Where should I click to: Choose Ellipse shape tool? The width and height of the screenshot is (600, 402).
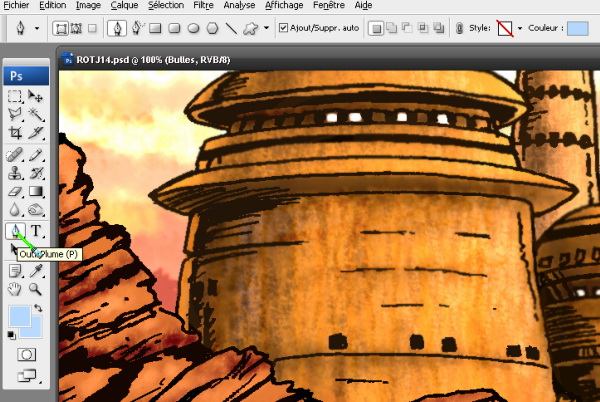(x=193, y=28)
